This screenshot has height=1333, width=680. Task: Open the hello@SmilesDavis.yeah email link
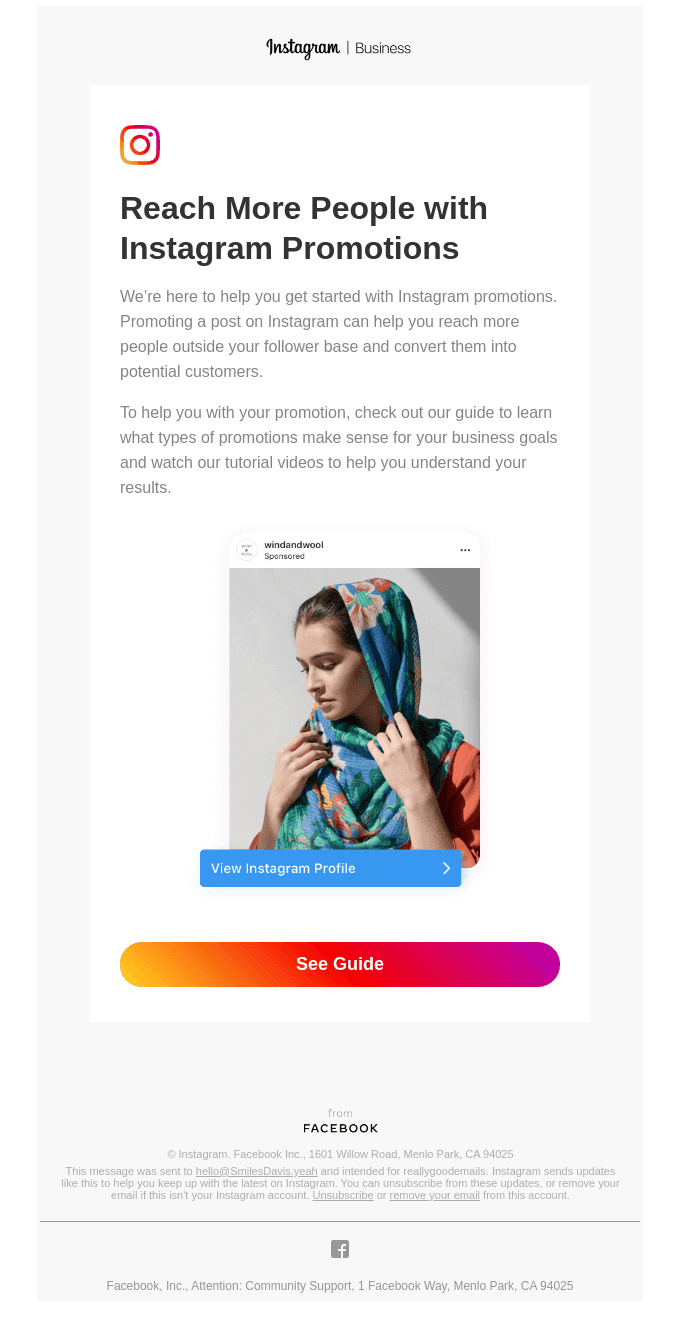click(x=256, y=1171)
